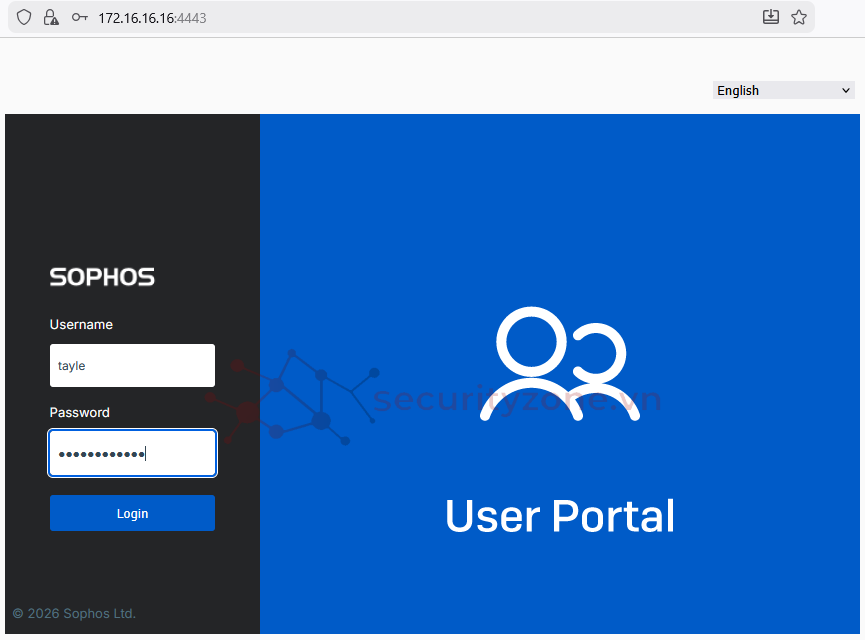The image size is (865, 640).
Task: Click the saved logins key icon
Action: click(x=80, y=17)
